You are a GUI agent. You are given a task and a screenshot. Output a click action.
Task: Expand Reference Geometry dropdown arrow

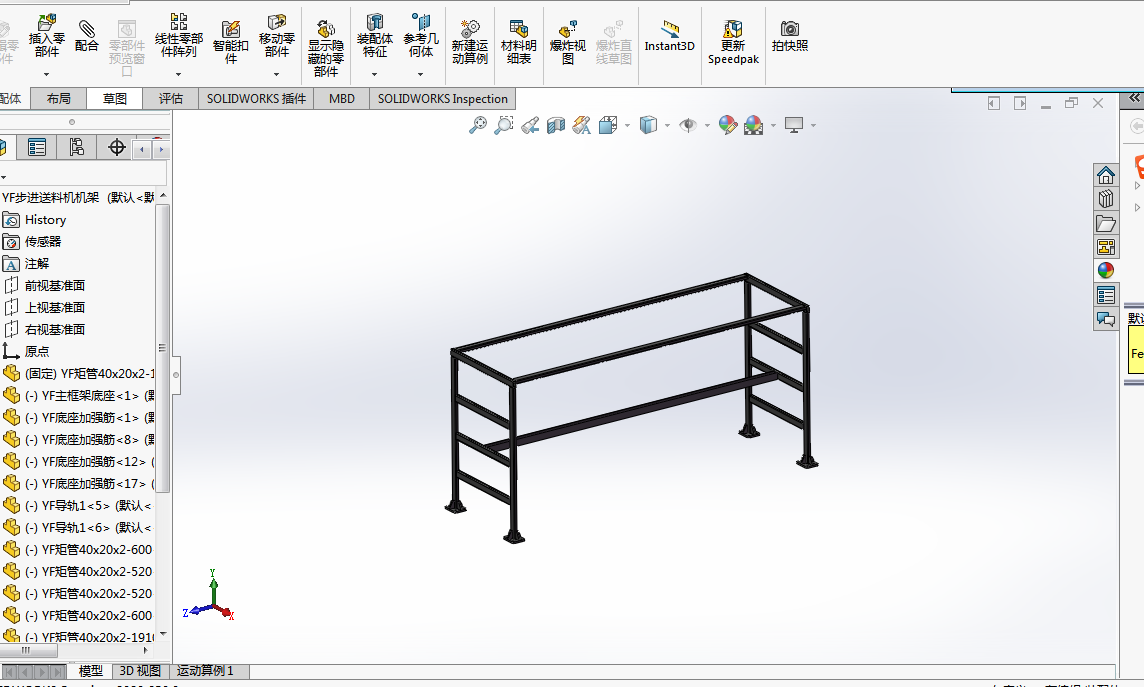click(421, 74)
